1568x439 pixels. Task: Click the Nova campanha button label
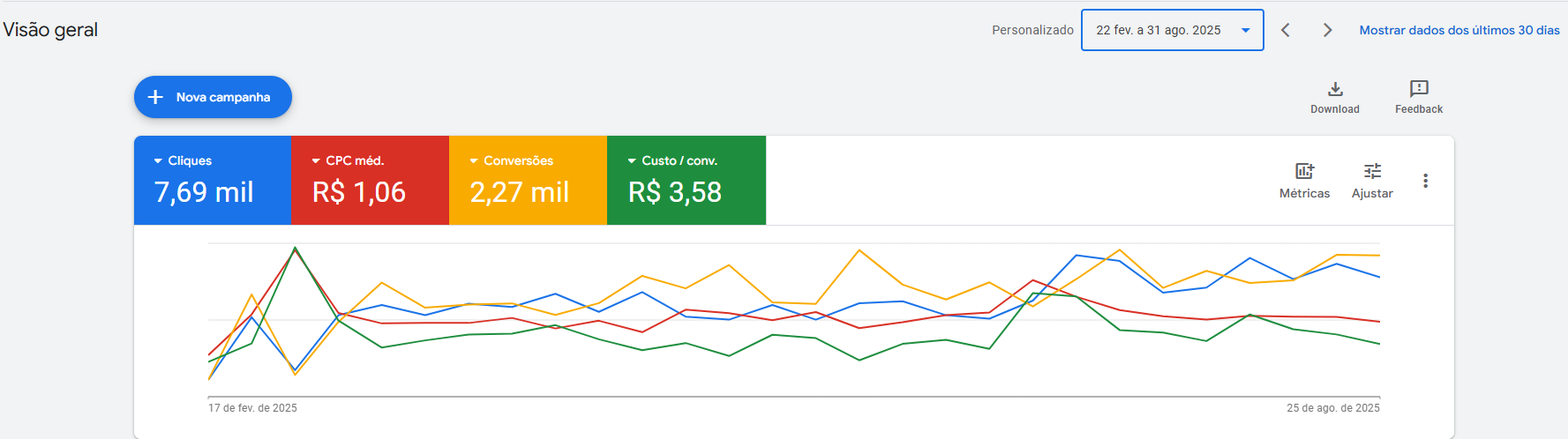pos(223,97)
